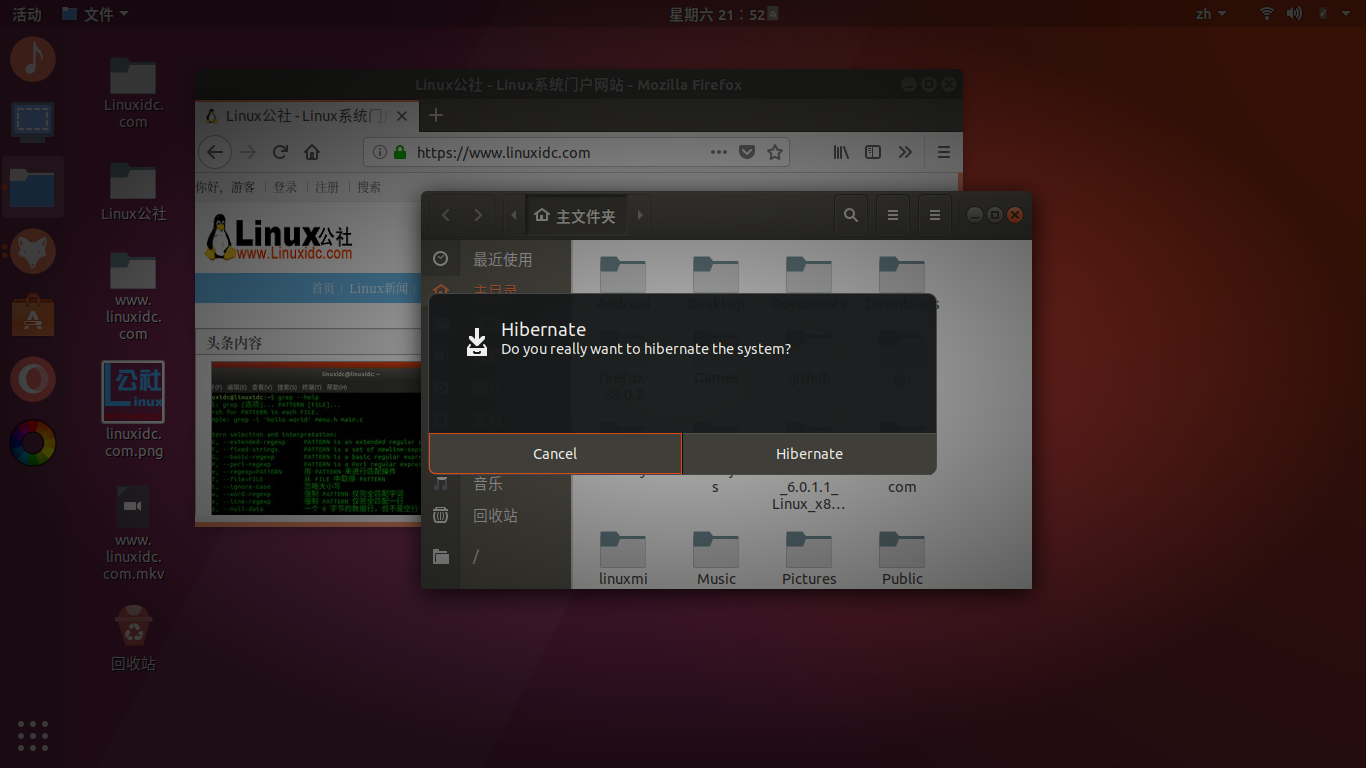Open the color wheel app in dock

click(33, 443)
